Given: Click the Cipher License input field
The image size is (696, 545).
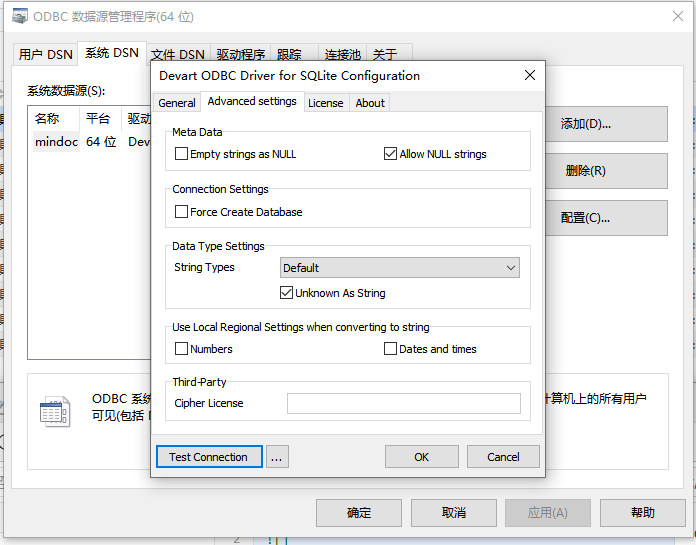Looking at the screenshot, I should pos(403,404).
